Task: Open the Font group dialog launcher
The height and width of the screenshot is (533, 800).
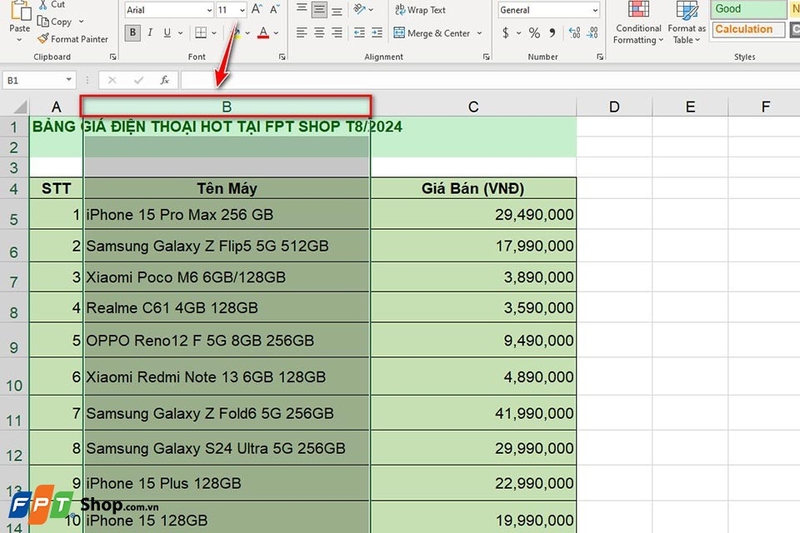Action: pos(282,57)
